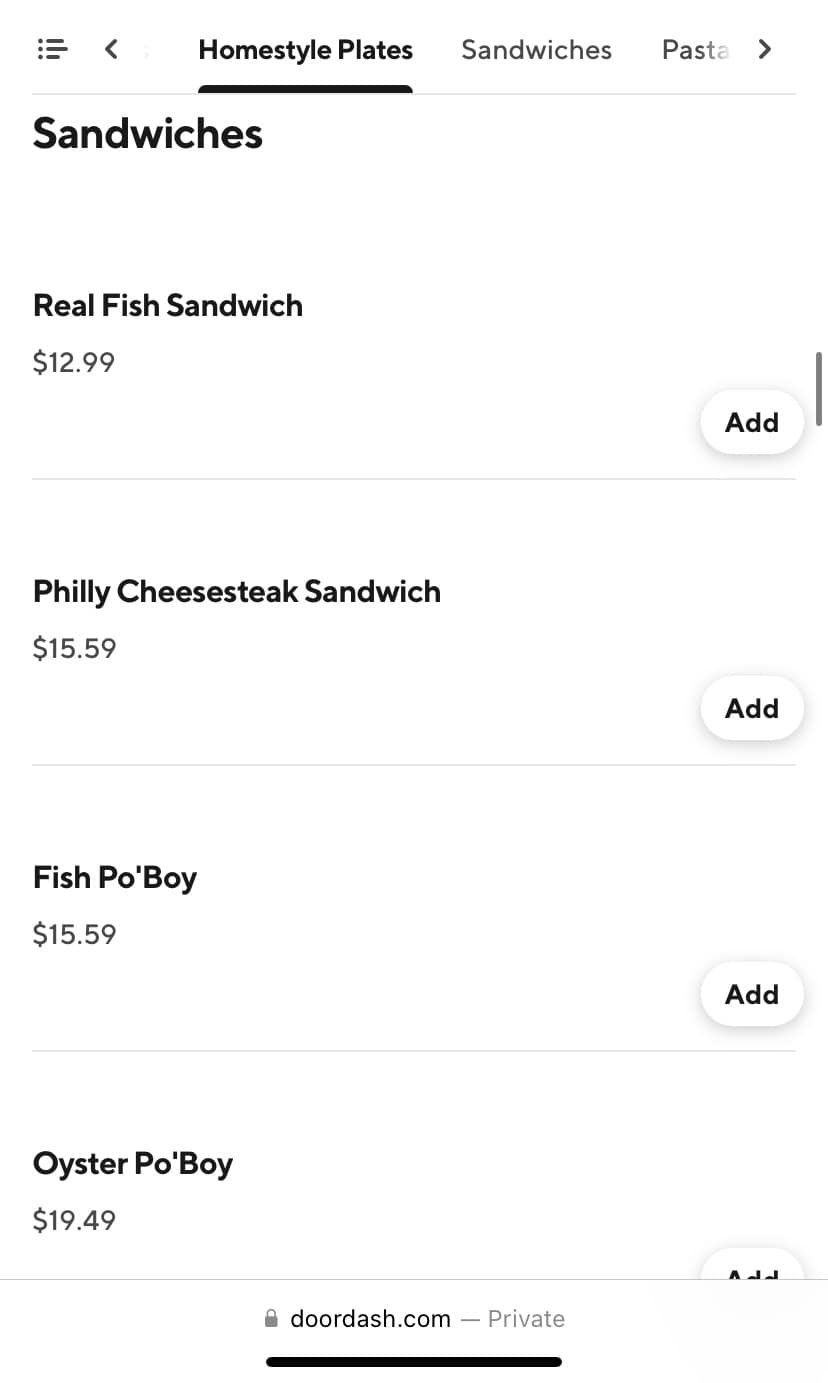
Task: Add Fish Po'Boy to cart
Action: click(751, 994)
